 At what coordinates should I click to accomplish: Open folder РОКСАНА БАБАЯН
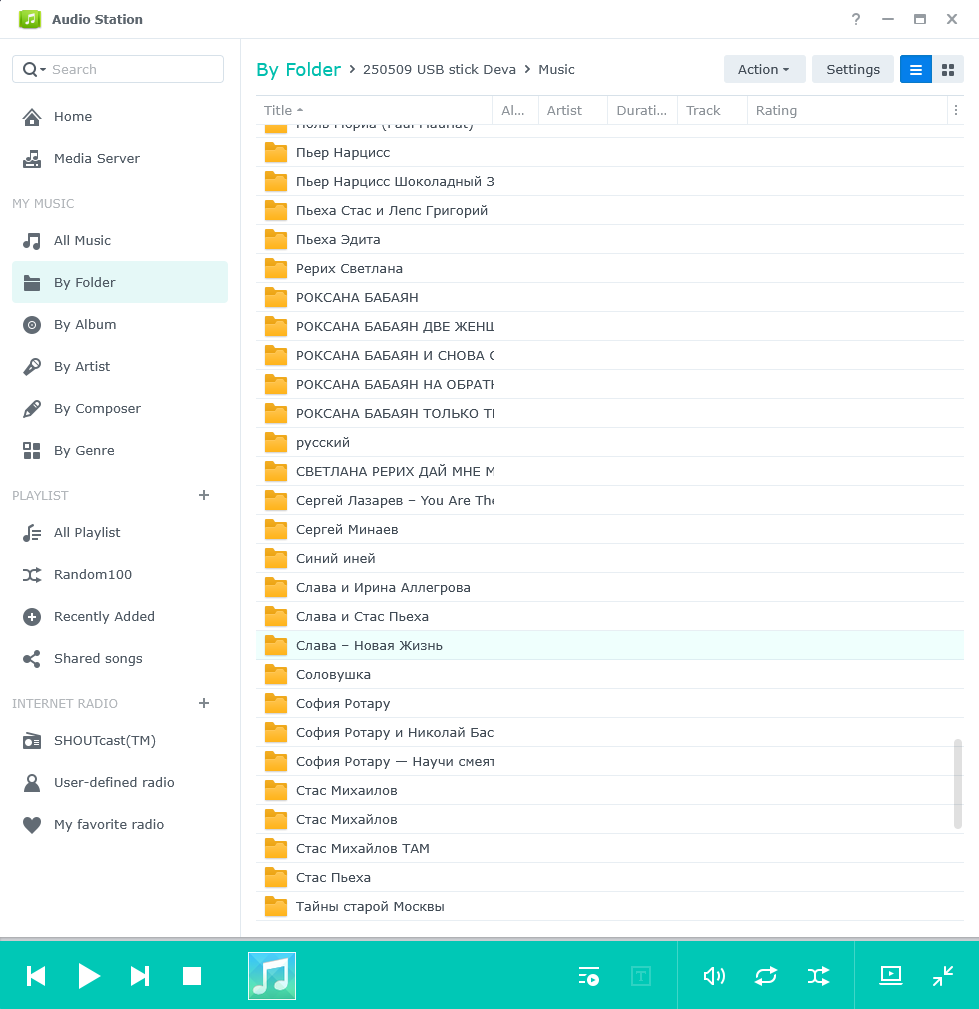pyautogui.click(x=610, y=297)
